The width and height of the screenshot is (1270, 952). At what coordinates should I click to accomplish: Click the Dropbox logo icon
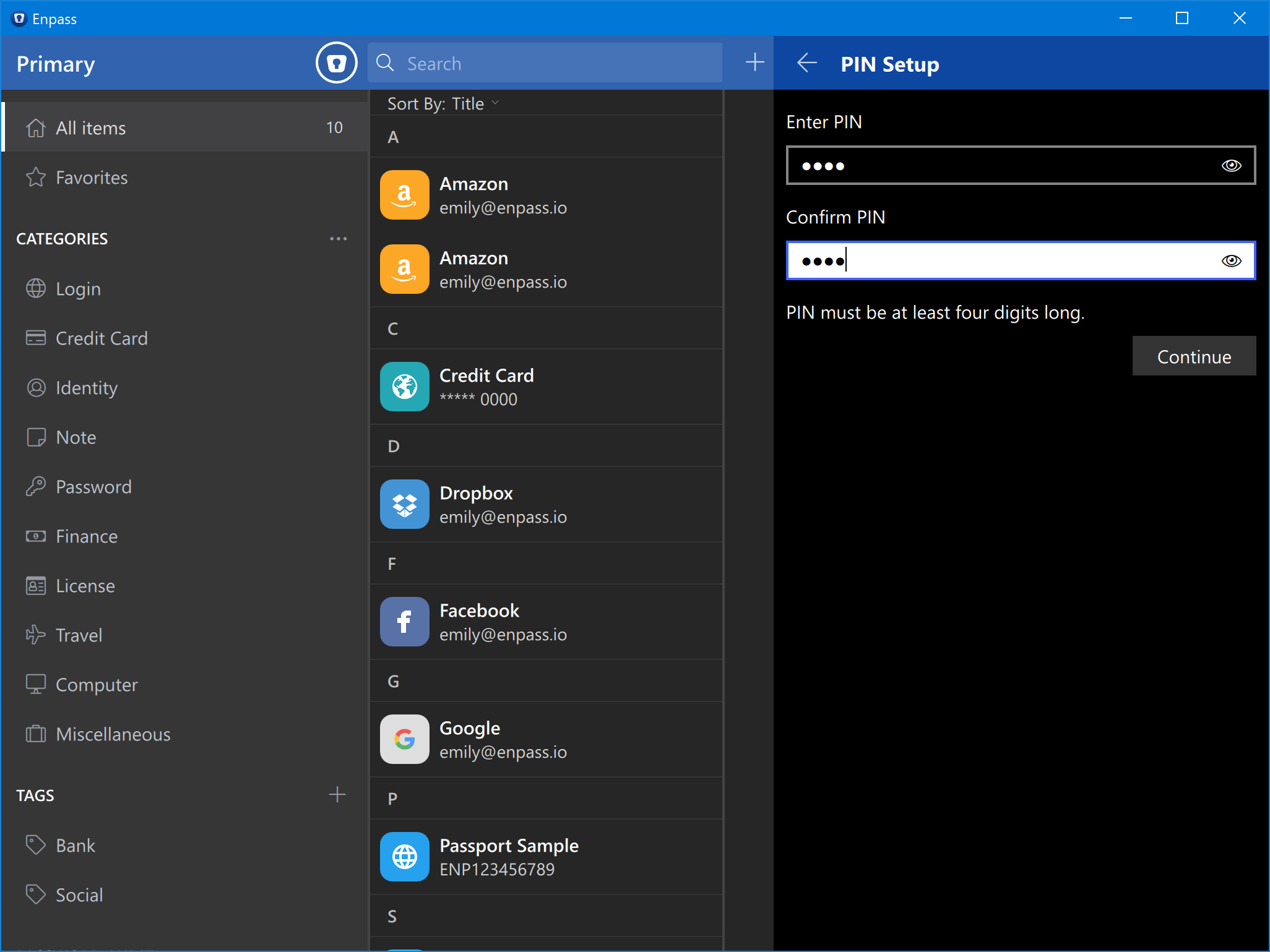[x=404, y=504]
